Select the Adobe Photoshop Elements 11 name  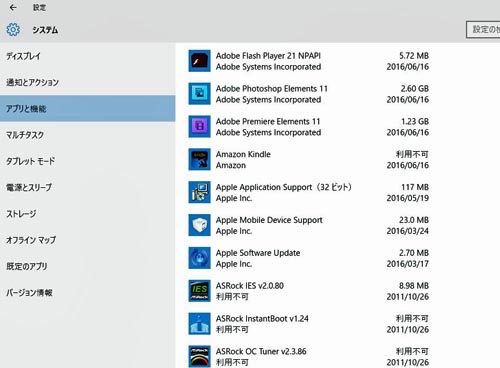(272, 88)
